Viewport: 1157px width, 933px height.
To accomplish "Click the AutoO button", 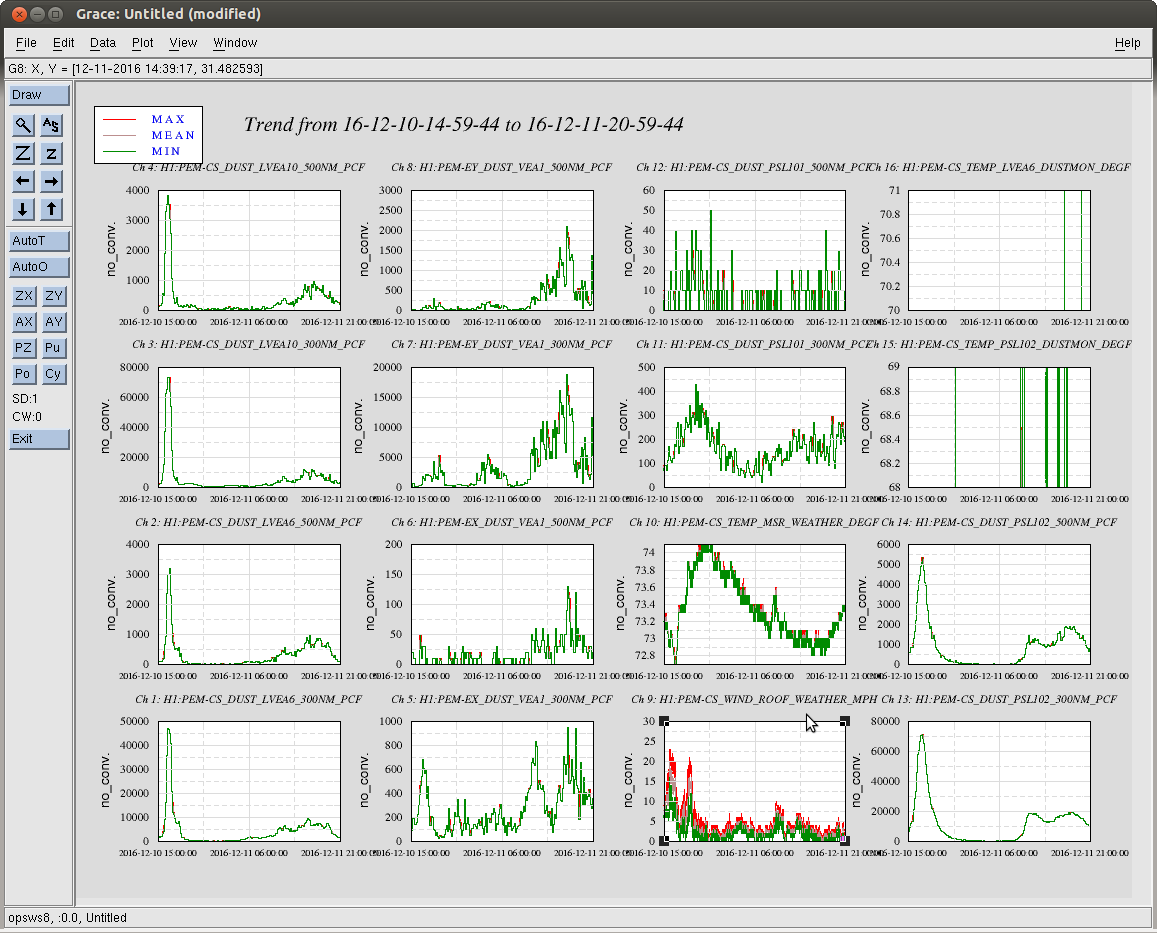I will [39, 266].
